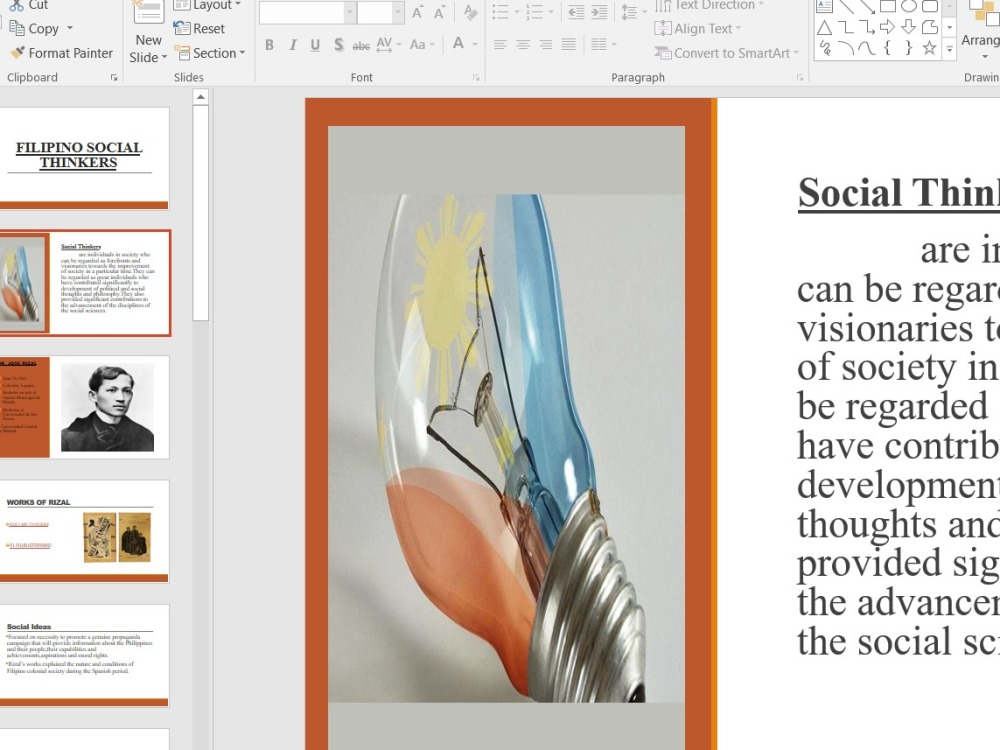1000x750 pixels.
Task: Select the Jose Rizal portrait slide thumbnail
Action: tap(84, 408)
